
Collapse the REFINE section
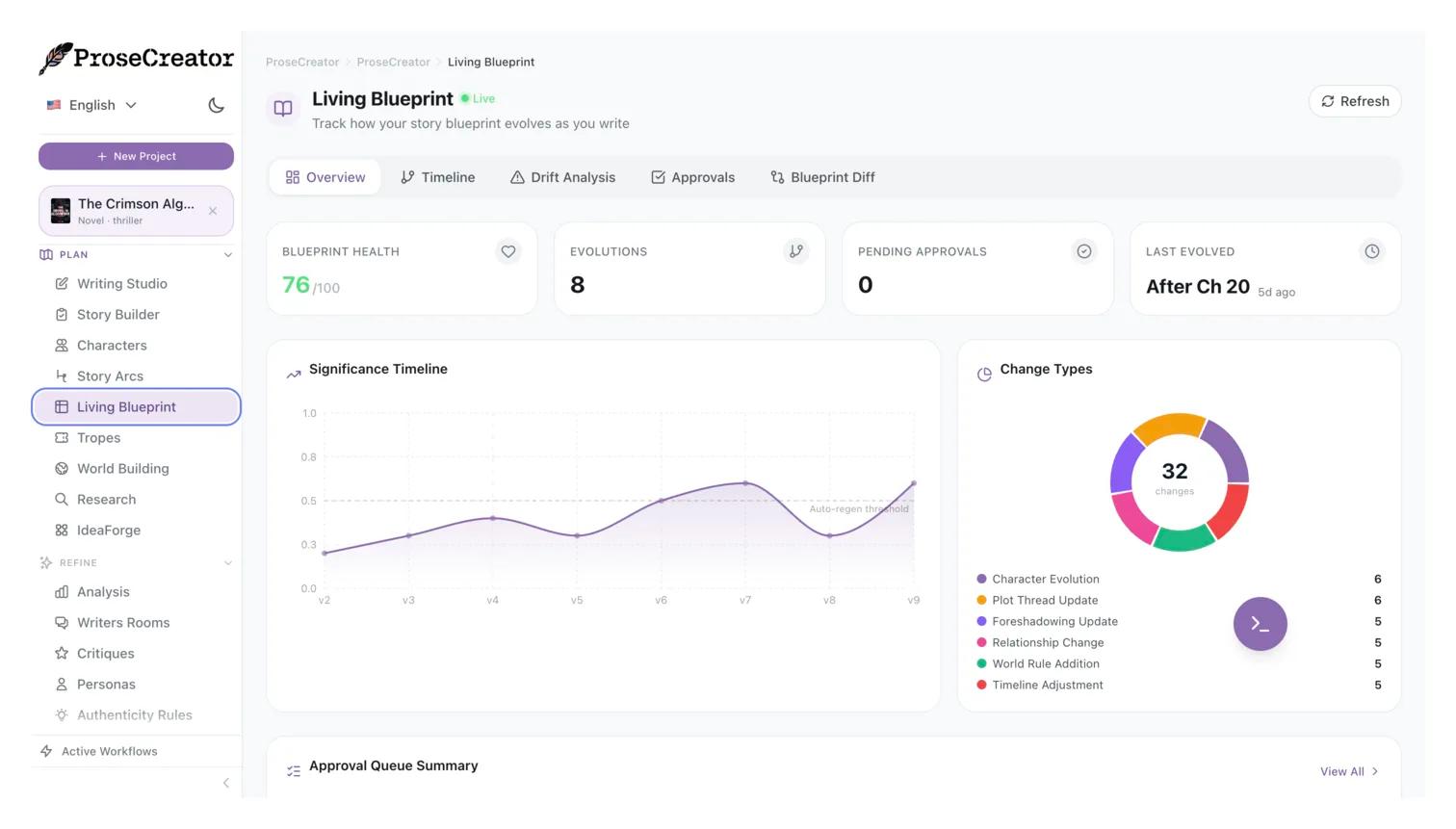(228, 562)
